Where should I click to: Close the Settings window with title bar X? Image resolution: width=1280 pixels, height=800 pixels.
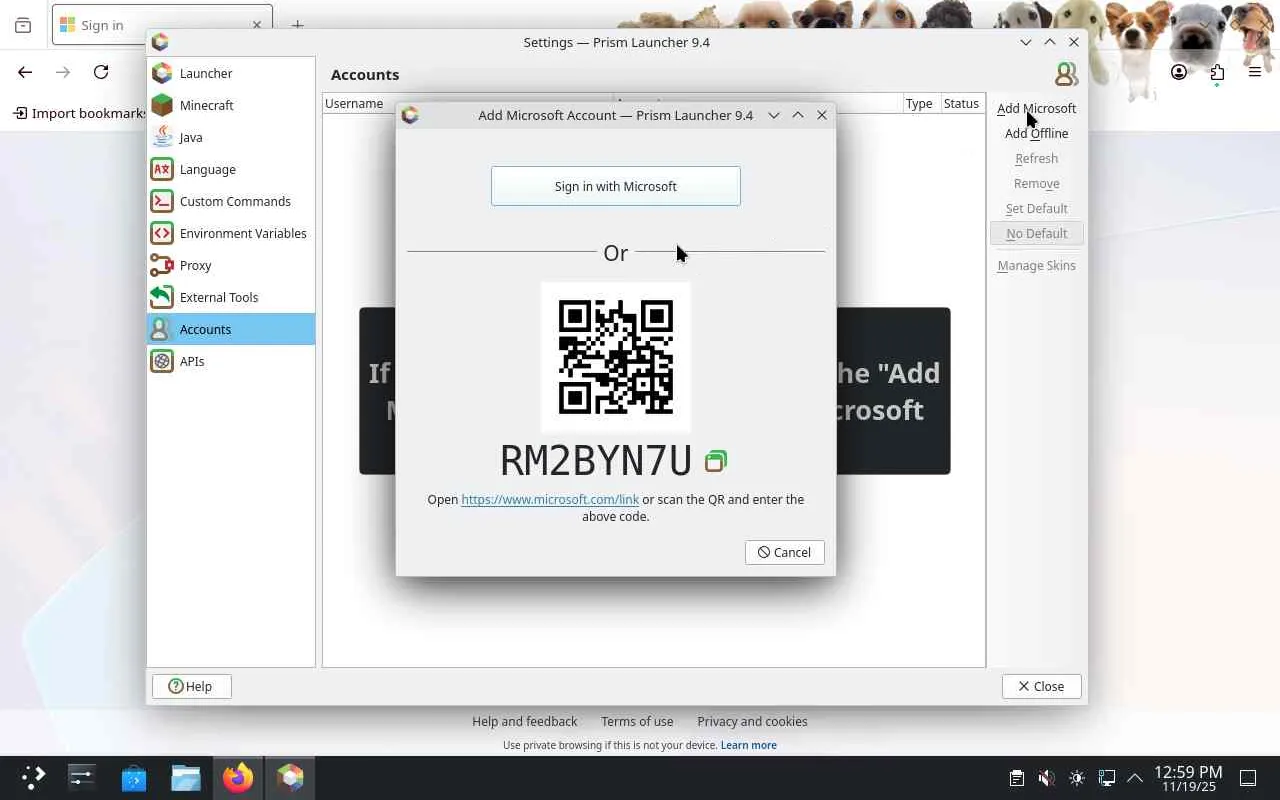[x=1074, y=42]
